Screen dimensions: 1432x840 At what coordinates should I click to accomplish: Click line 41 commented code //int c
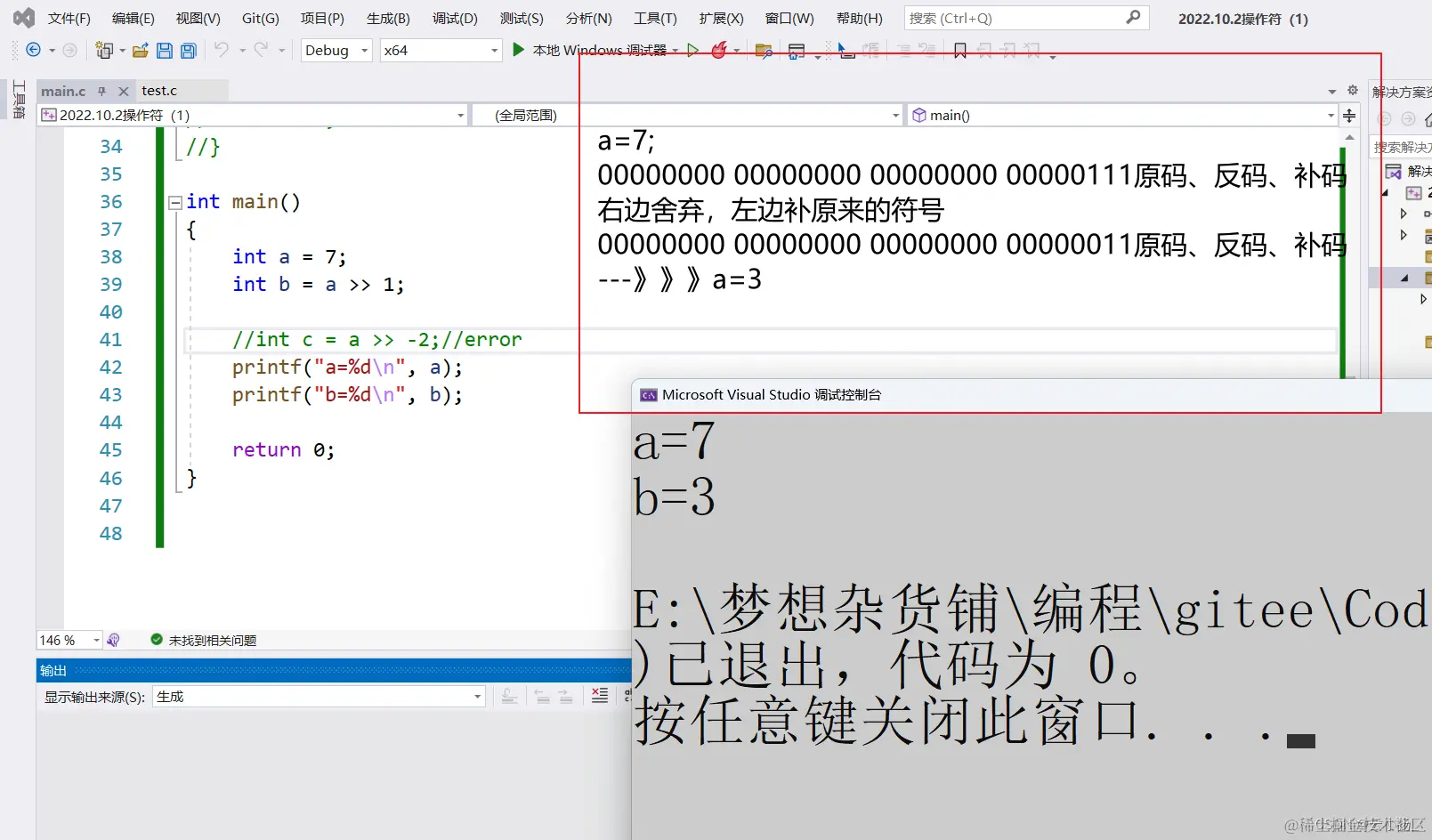point(377,340)
